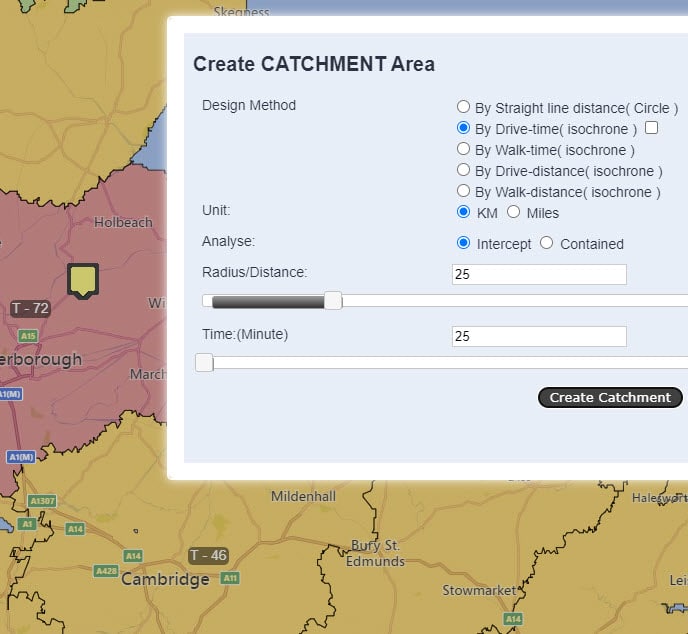Click the A15 road shield on the map
This screenshot has width=688, height=634.
coord(29,336)
